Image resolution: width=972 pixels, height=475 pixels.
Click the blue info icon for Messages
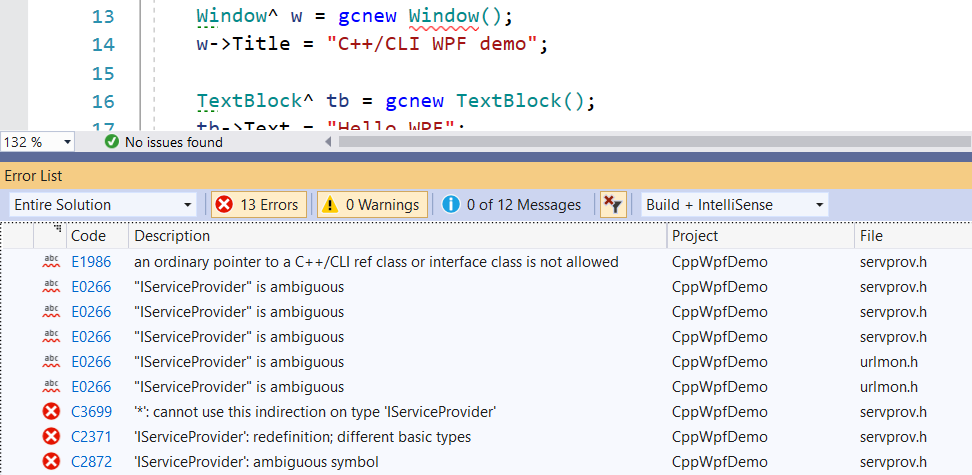pyautogui.click(x=451, y=205)
